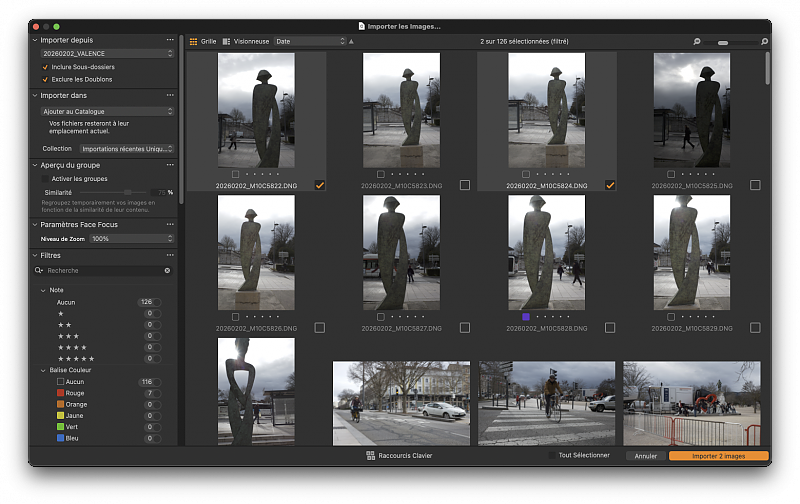Uncheck Inclure Sous-dossiers
The height and width of the screenshot is (504, 800).
(x=45, y=66)
